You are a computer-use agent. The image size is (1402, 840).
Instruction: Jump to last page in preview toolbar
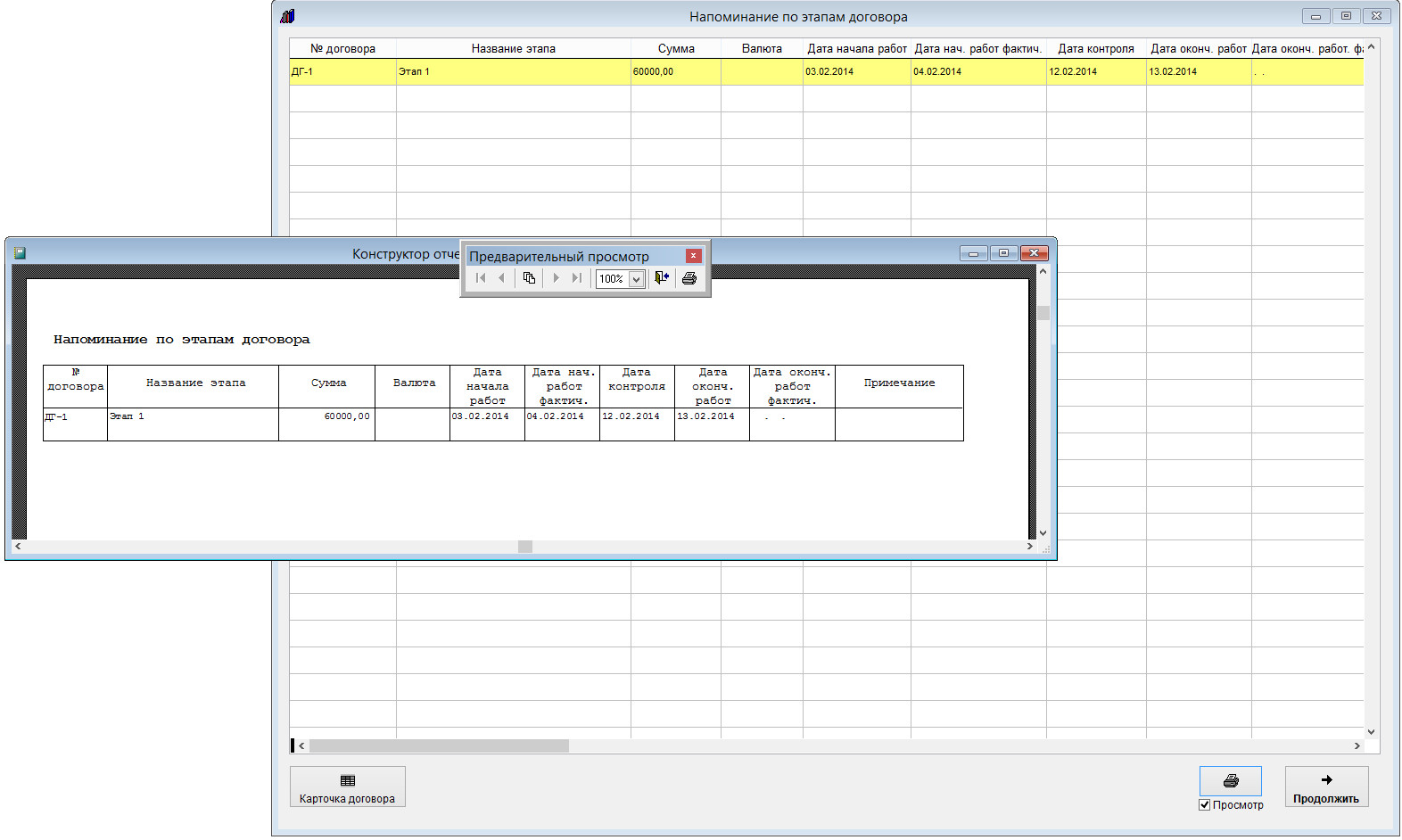[x=577, y=278]
